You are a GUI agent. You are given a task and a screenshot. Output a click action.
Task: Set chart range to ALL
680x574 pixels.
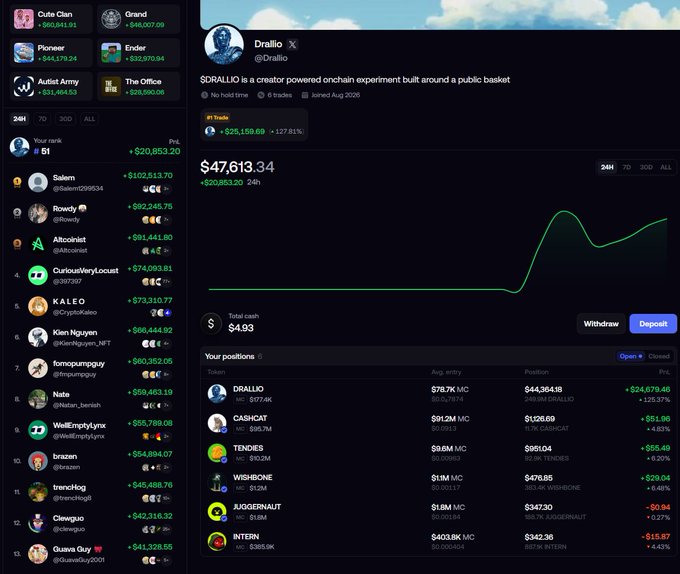666,167
